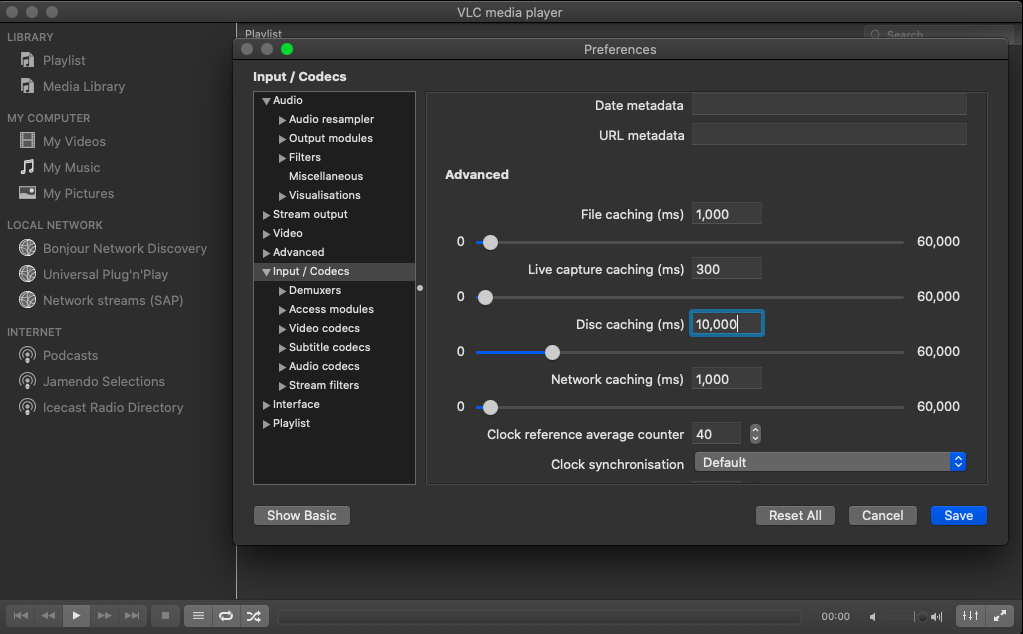Click the Network caching slider
Viewport: 1023px width, 634px height.
(x=690, y=407)
